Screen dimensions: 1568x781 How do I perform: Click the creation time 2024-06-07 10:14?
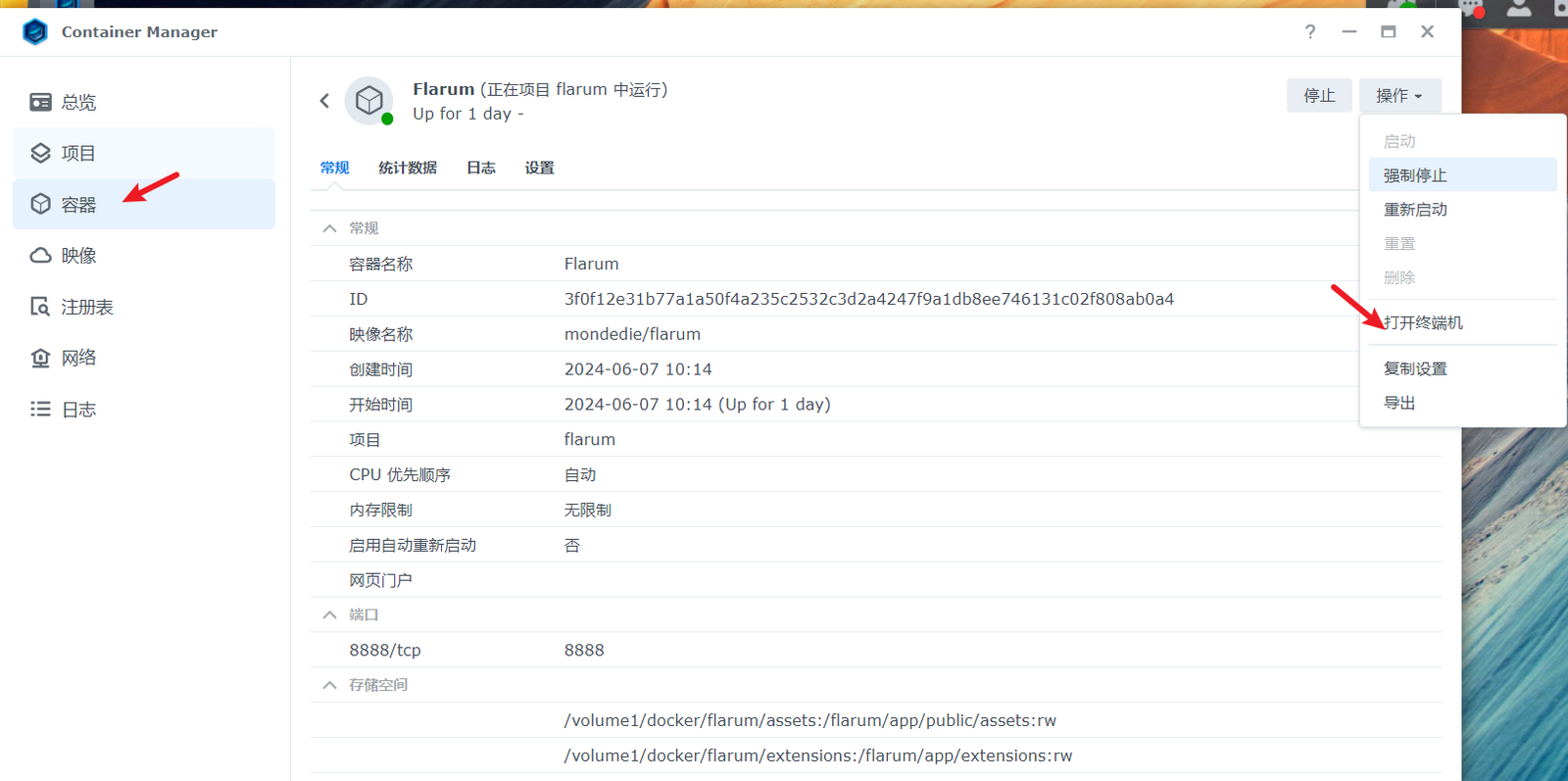[638, 369]
